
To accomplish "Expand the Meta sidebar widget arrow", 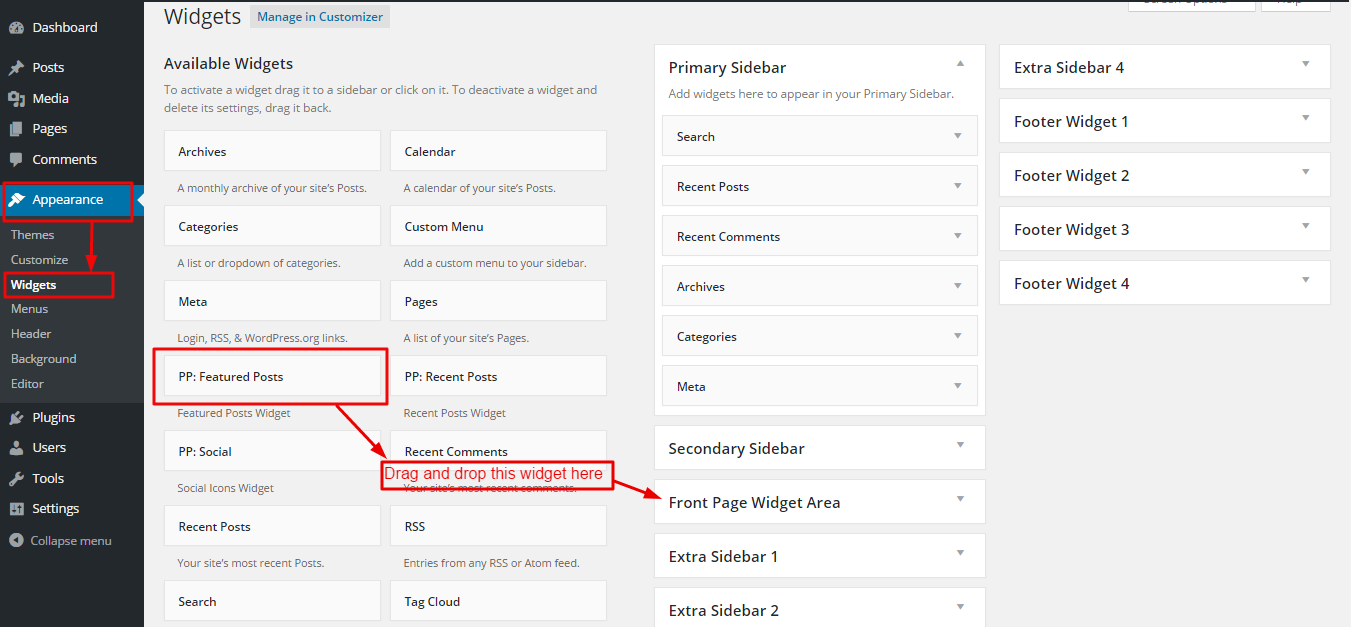I will coord(958,386).
